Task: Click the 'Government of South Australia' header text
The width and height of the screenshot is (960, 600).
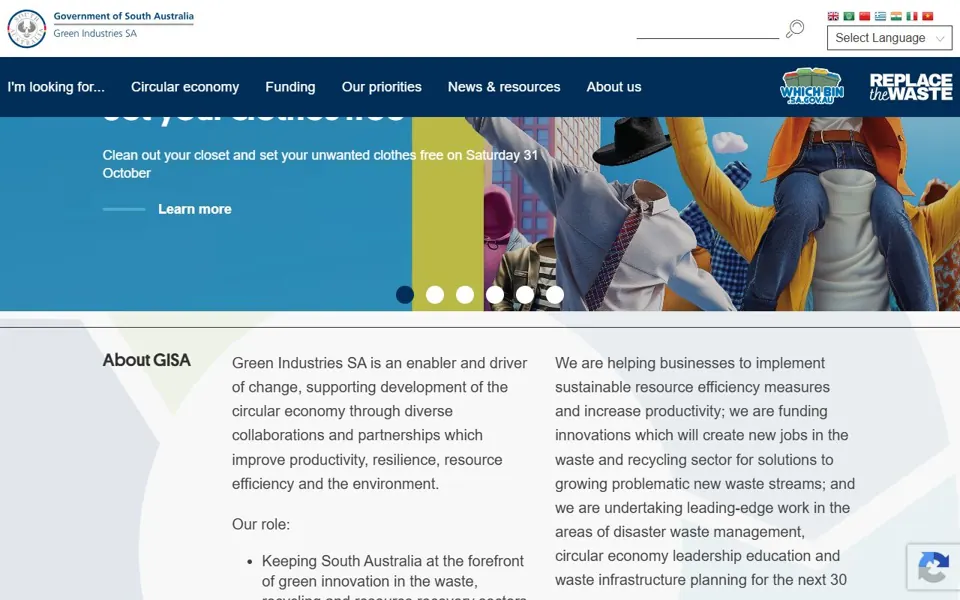Action: tap(123, 16)
